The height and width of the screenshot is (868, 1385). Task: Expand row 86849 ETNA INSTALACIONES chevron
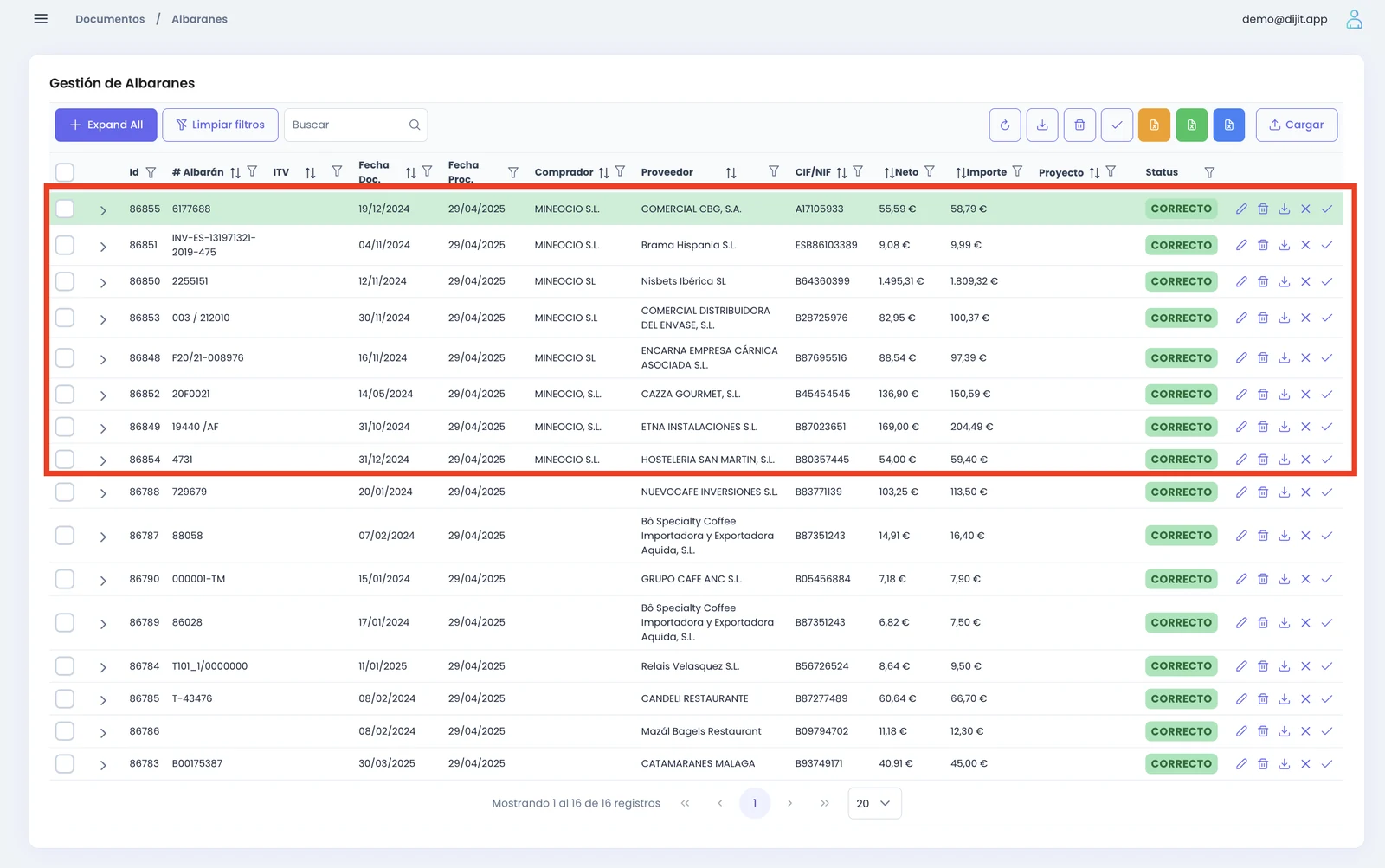[x=103, y=428]
